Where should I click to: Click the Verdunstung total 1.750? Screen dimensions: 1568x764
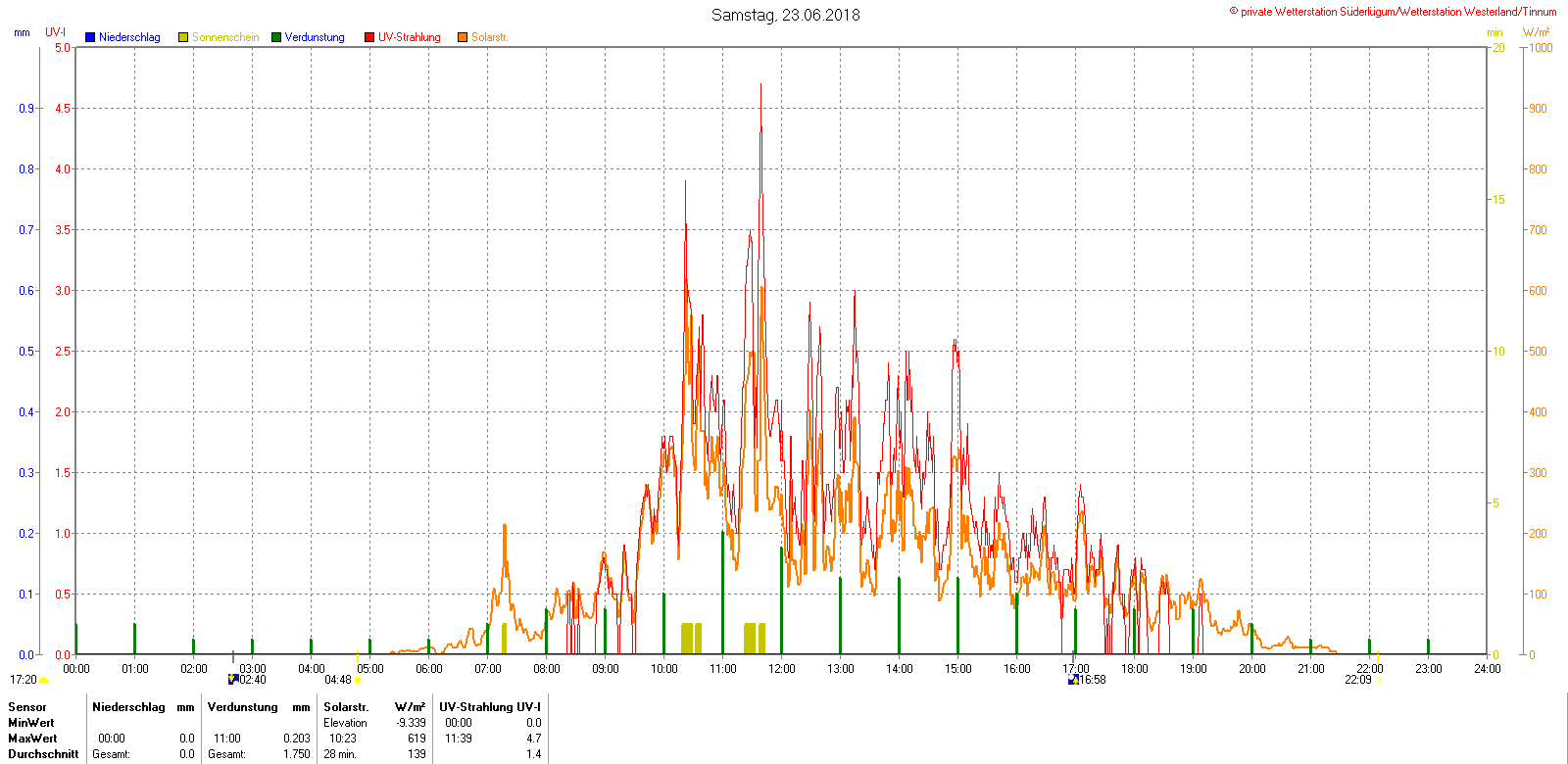297,754
